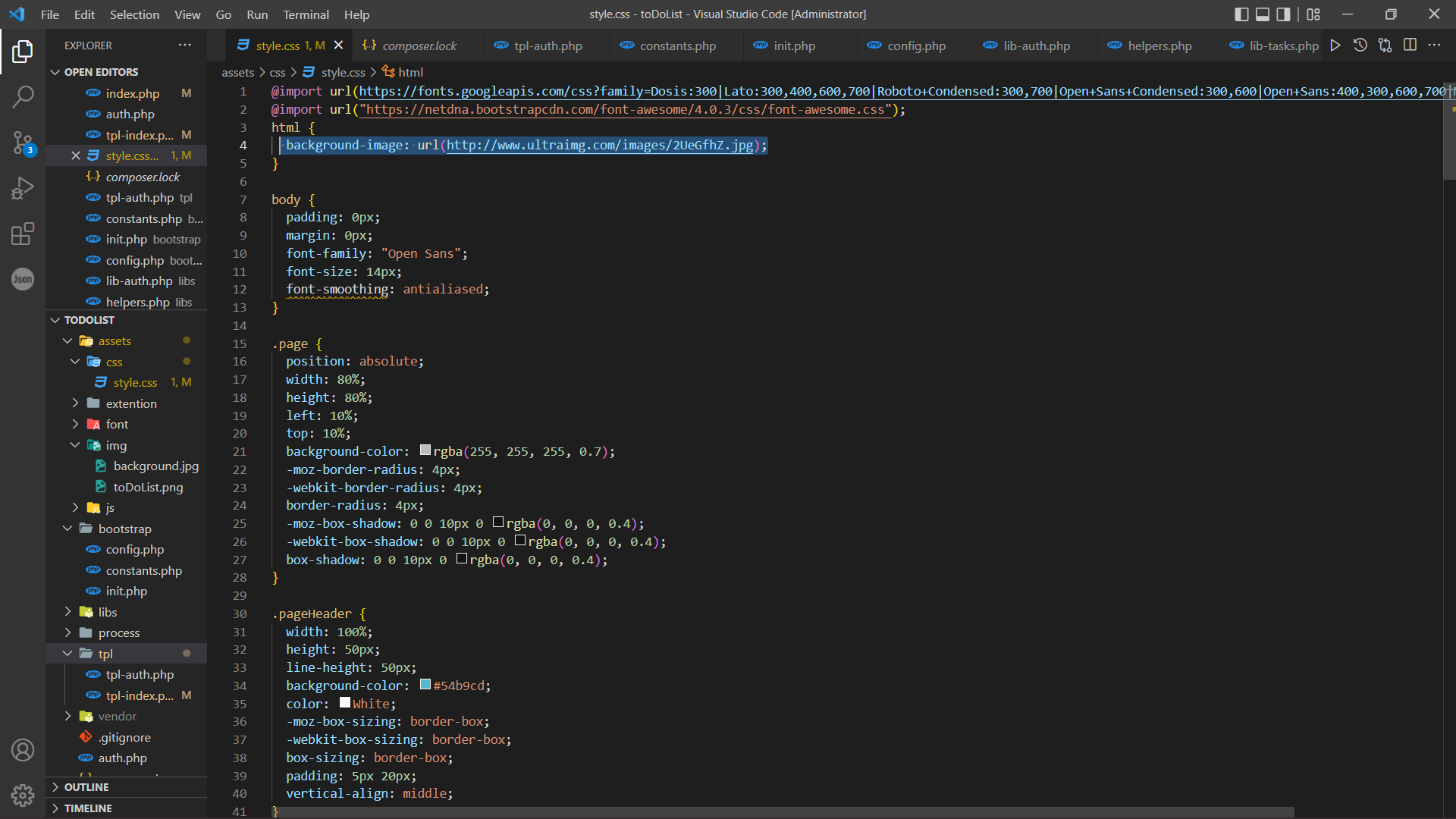Open Run and Debug view

click(23, 188)
